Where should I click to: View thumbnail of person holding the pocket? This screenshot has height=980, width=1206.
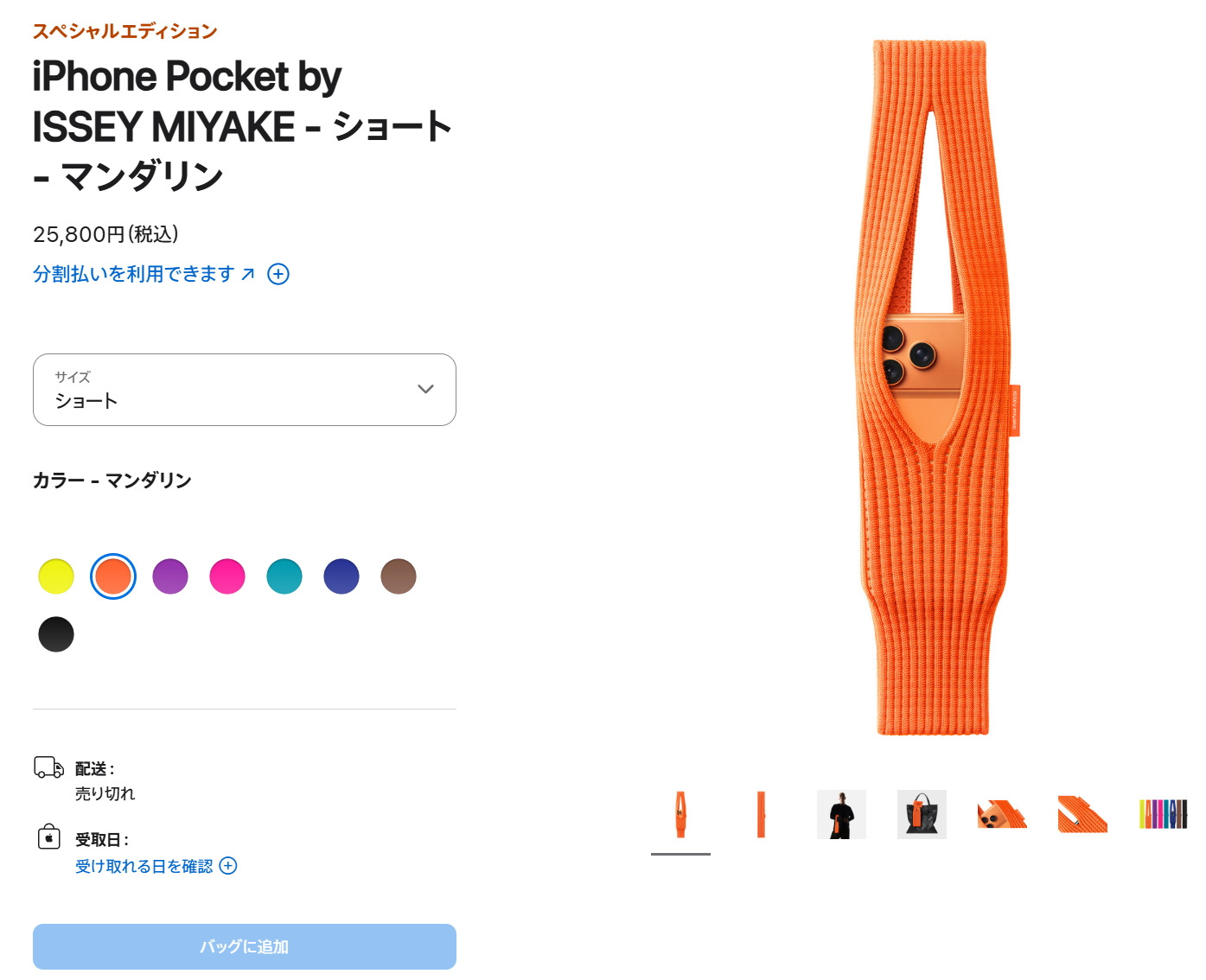tap(841, 814)
